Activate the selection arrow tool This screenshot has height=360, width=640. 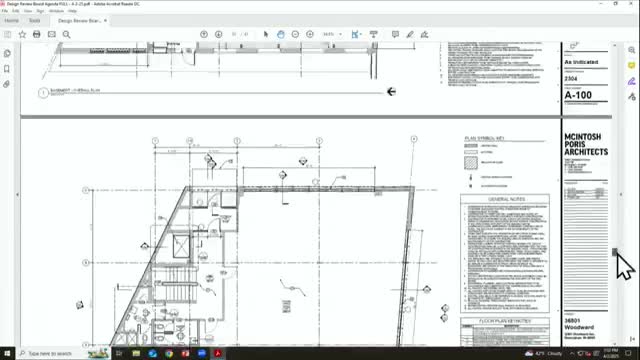(x=266, y=34)
